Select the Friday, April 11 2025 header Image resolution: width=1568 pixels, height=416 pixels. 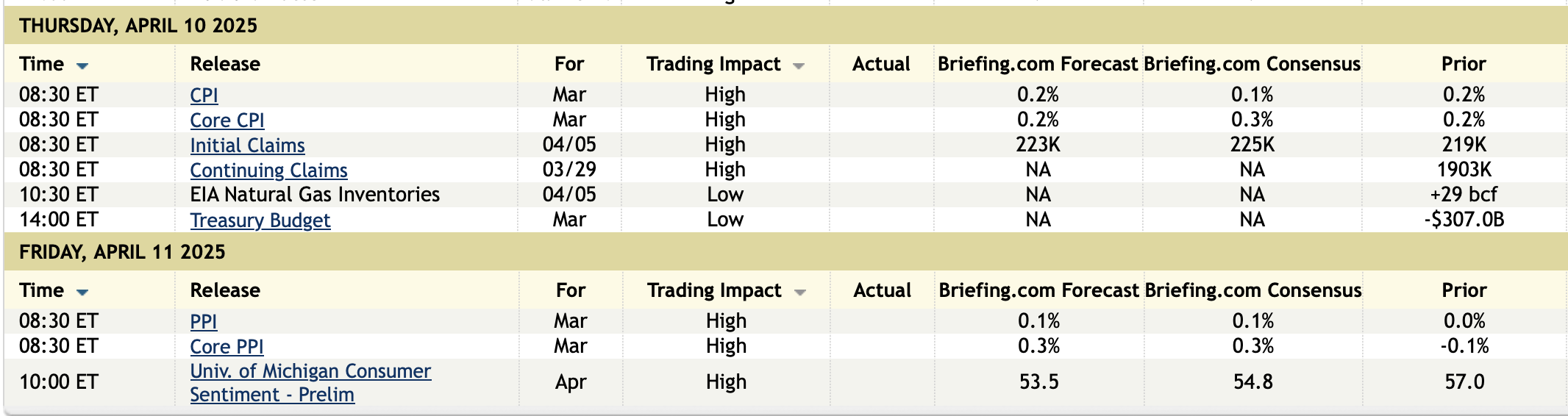click(x=122, y=253)
